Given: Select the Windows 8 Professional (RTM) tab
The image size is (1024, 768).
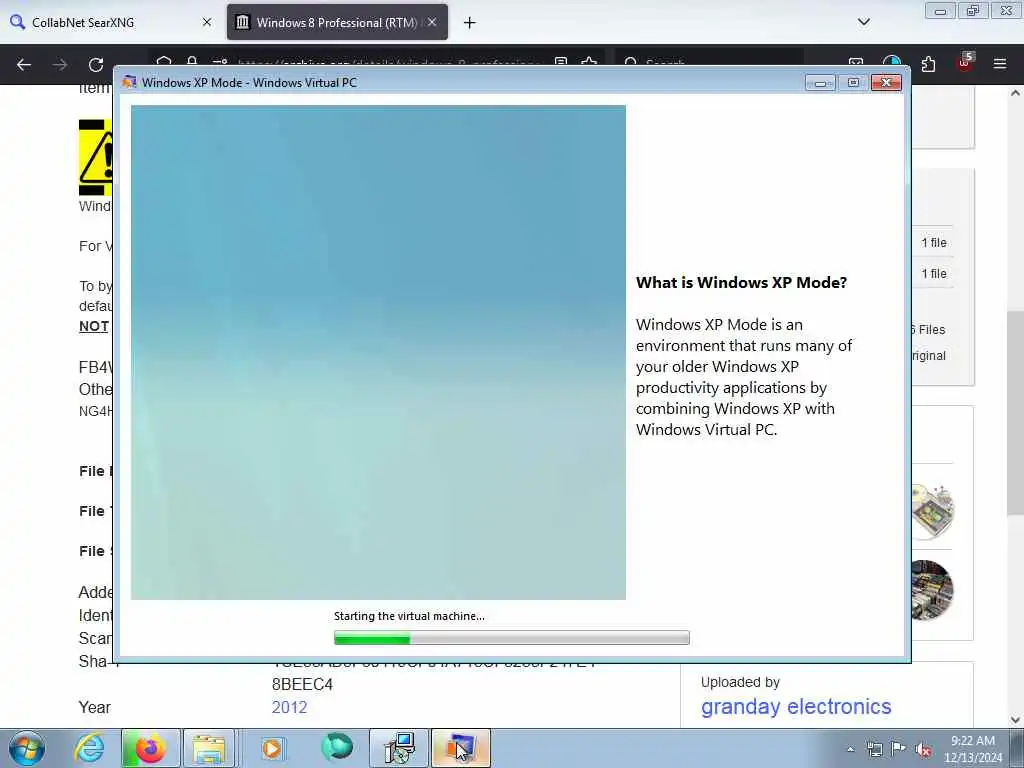Looking at the screenshot, I should click(337, 22).
